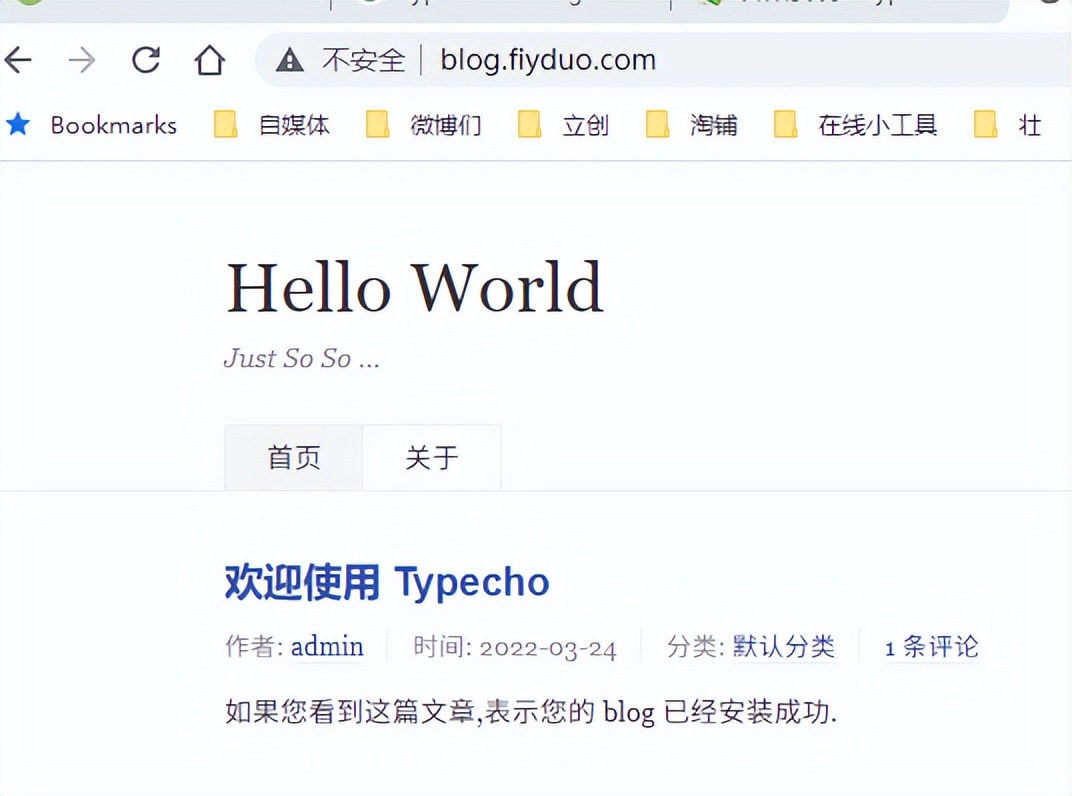Click the browser back arrow
Viewport: 1072px width, 796px height.
[18, 60]
